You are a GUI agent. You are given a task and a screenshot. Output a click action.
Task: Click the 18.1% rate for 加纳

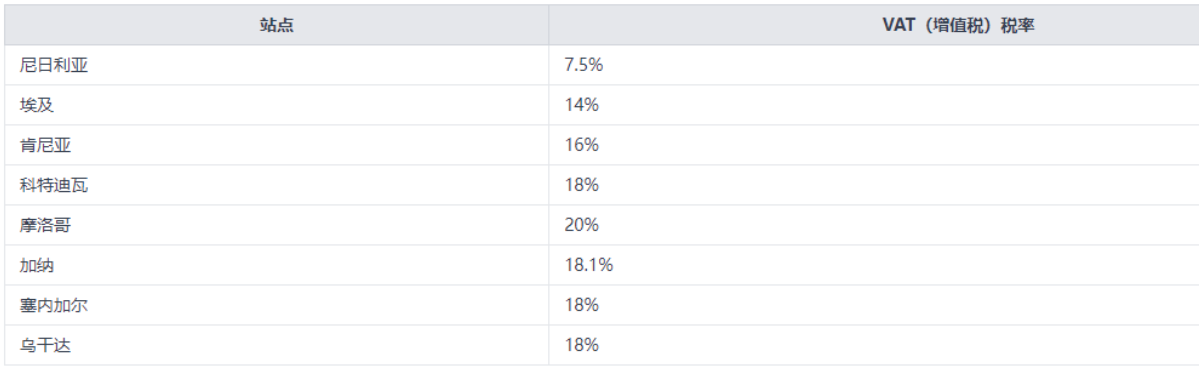click(x=588, y=265)
